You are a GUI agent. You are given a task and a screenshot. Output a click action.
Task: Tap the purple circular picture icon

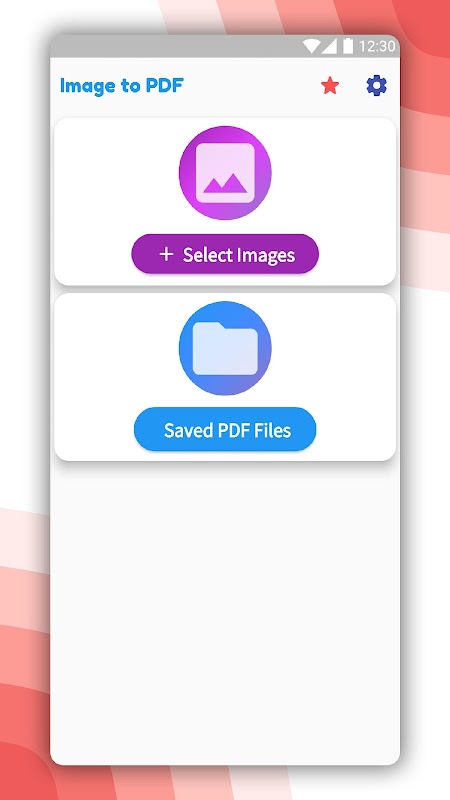click(225, 172)
